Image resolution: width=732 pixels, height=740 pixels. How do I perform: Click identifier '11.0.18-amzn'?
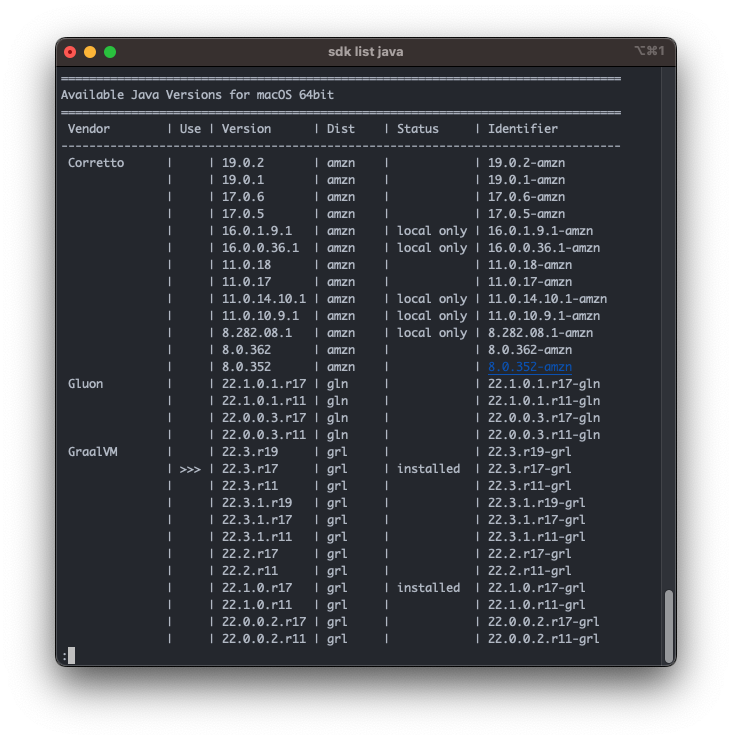point(530,265)
